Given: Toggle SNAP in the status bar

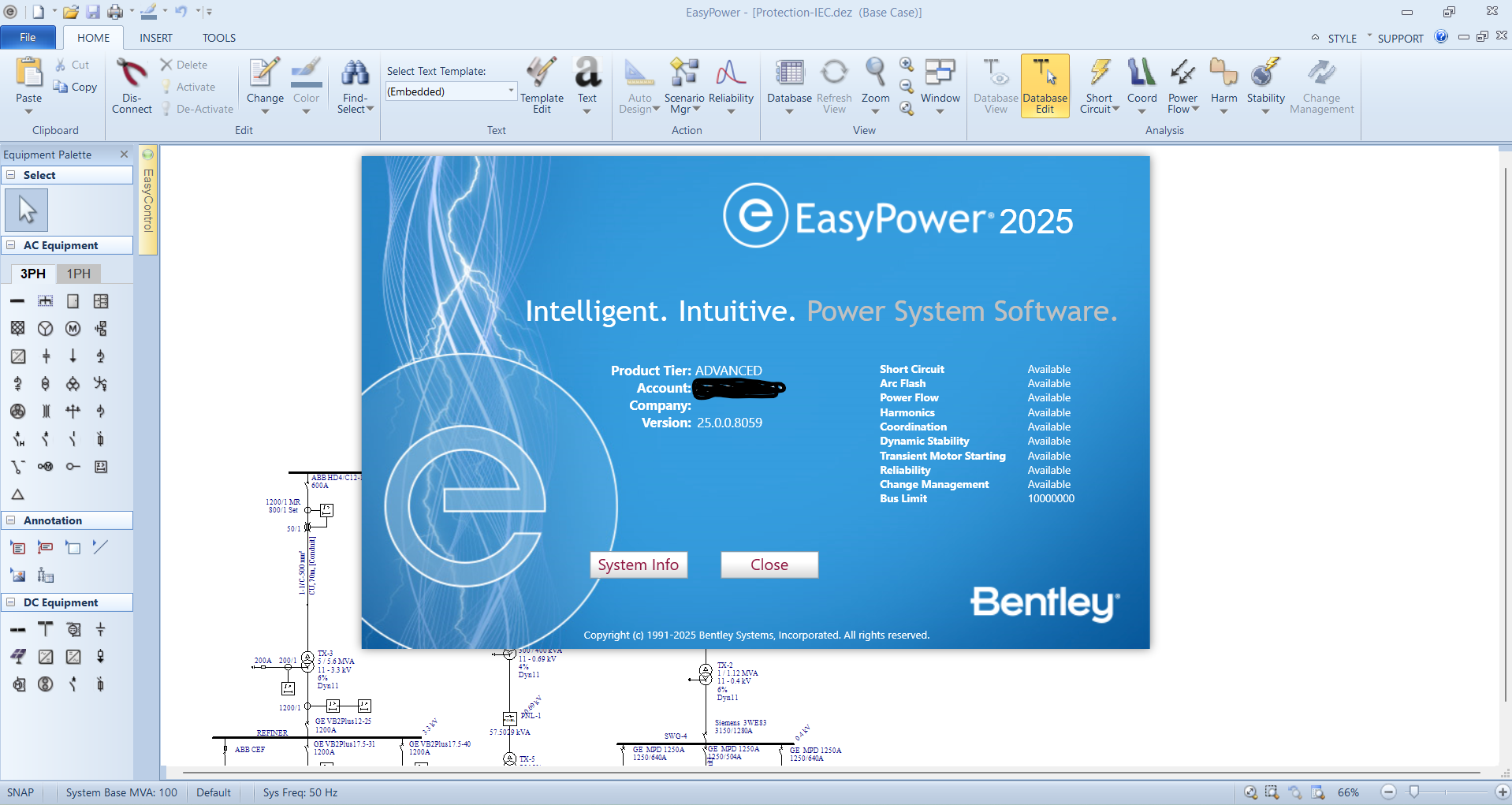Looking at the screenshot, I should (20, 792).
